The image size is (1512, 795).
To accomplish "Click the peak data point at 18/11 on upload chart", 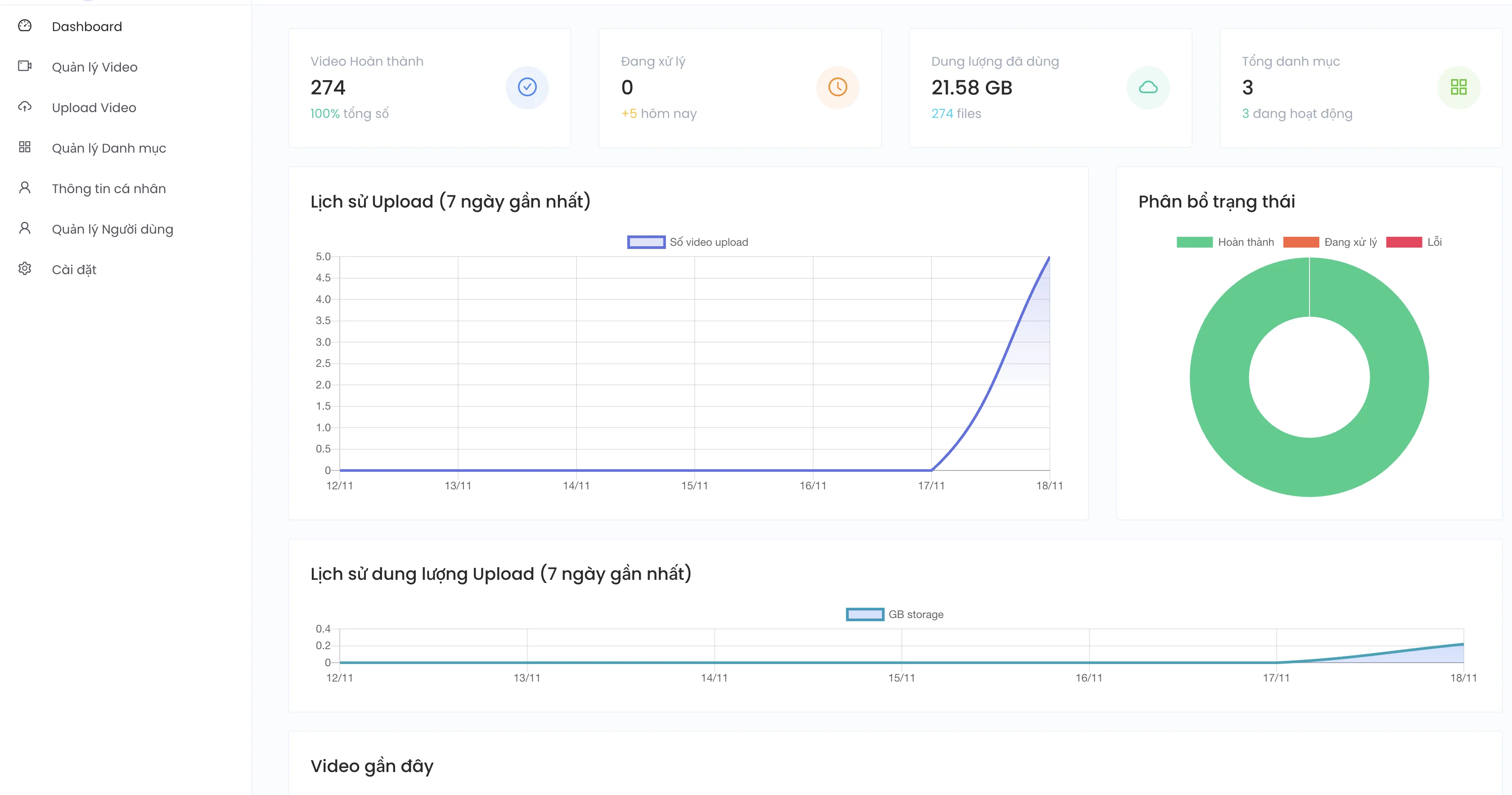I will (x=1049, y=257).
